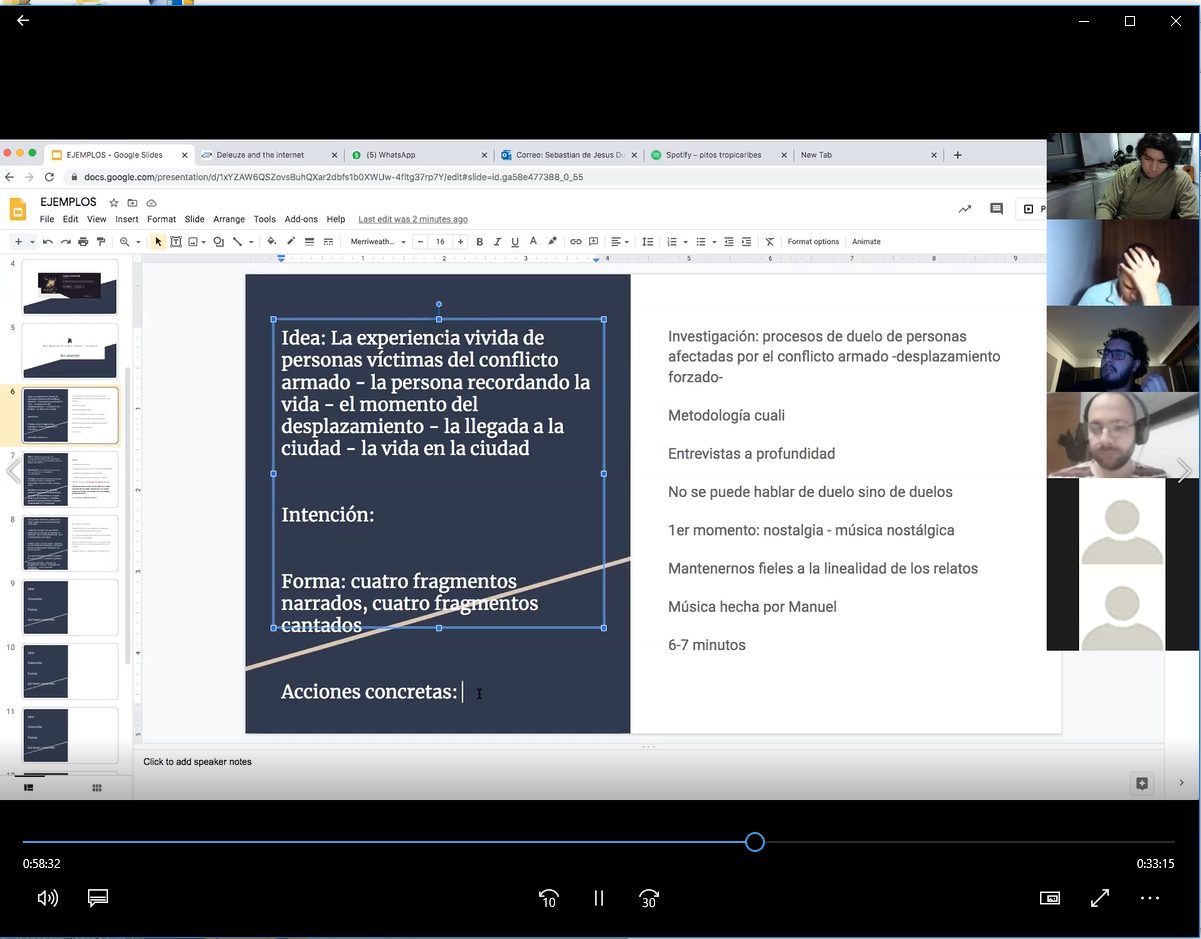
Task: Toggle captions and subtitles button
Action: (98, 898)
